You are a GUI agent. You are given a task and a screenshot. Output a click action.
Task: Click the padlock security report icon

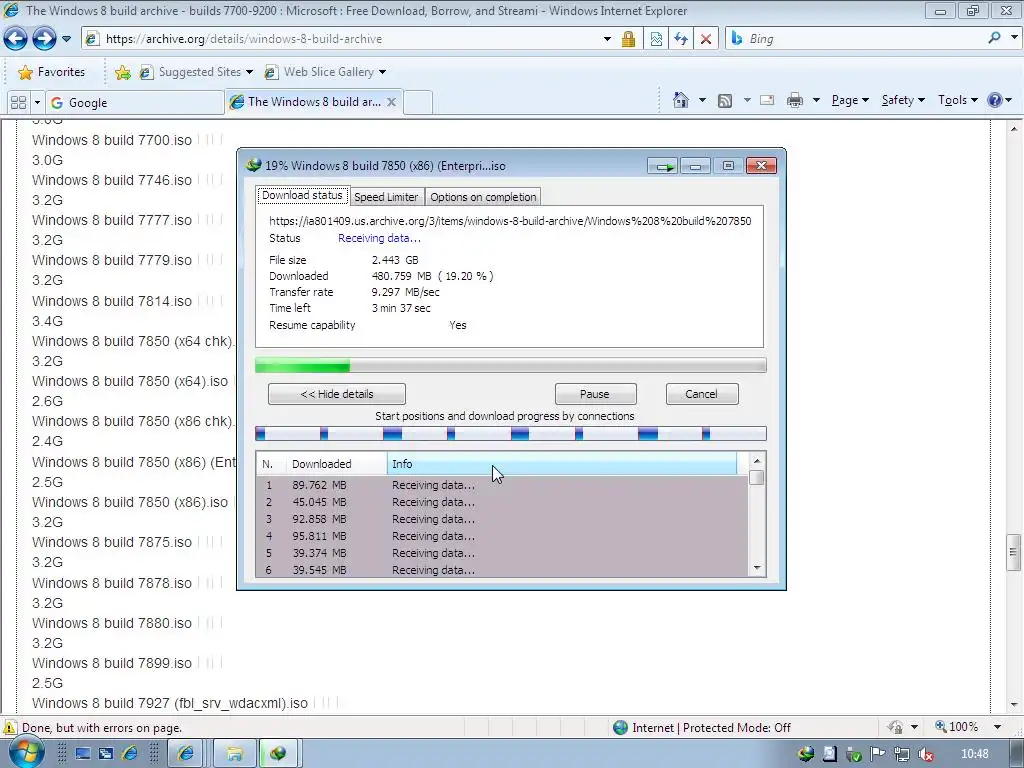pos(628,39)
